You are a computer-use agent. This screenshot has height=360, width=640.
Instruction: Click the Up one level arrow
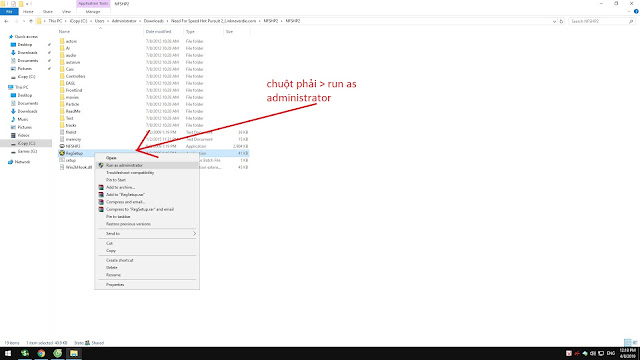click(31, 21)
